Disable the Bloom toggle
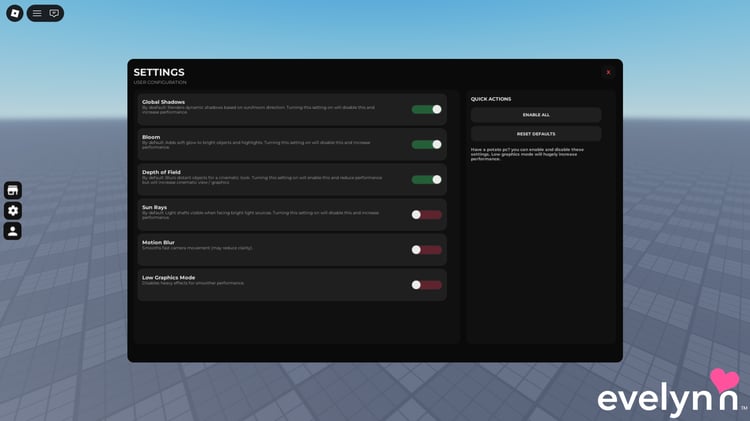Screen dimensions: 750x421 [x=427, y=144]
